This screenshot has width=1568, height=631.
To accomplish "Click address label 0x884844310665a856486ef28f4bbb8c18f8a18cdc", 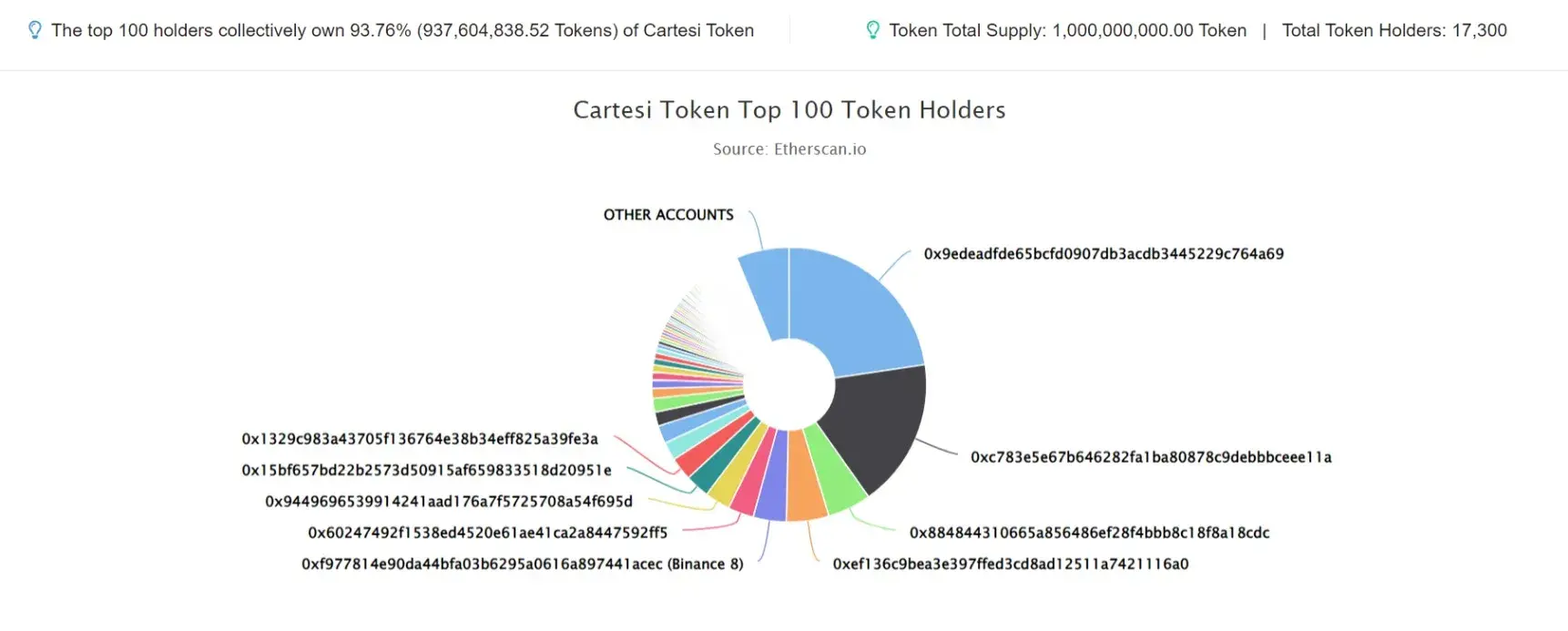I will (x=1089, y=533).
